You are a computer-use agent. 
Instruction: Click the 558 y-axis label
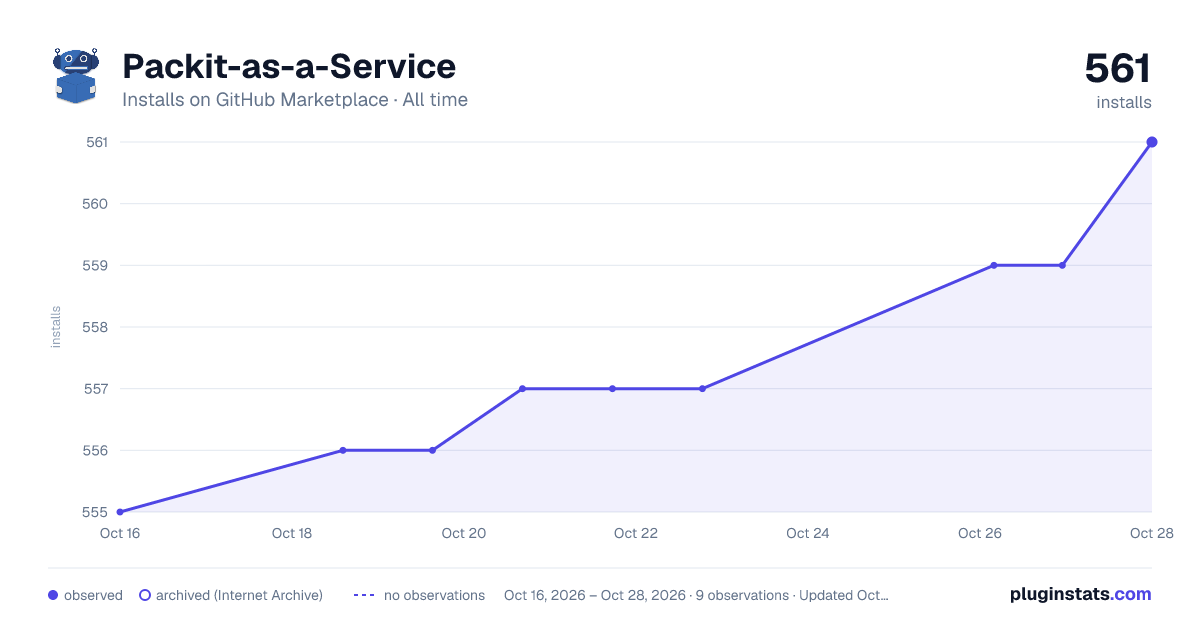click(96, 327)
